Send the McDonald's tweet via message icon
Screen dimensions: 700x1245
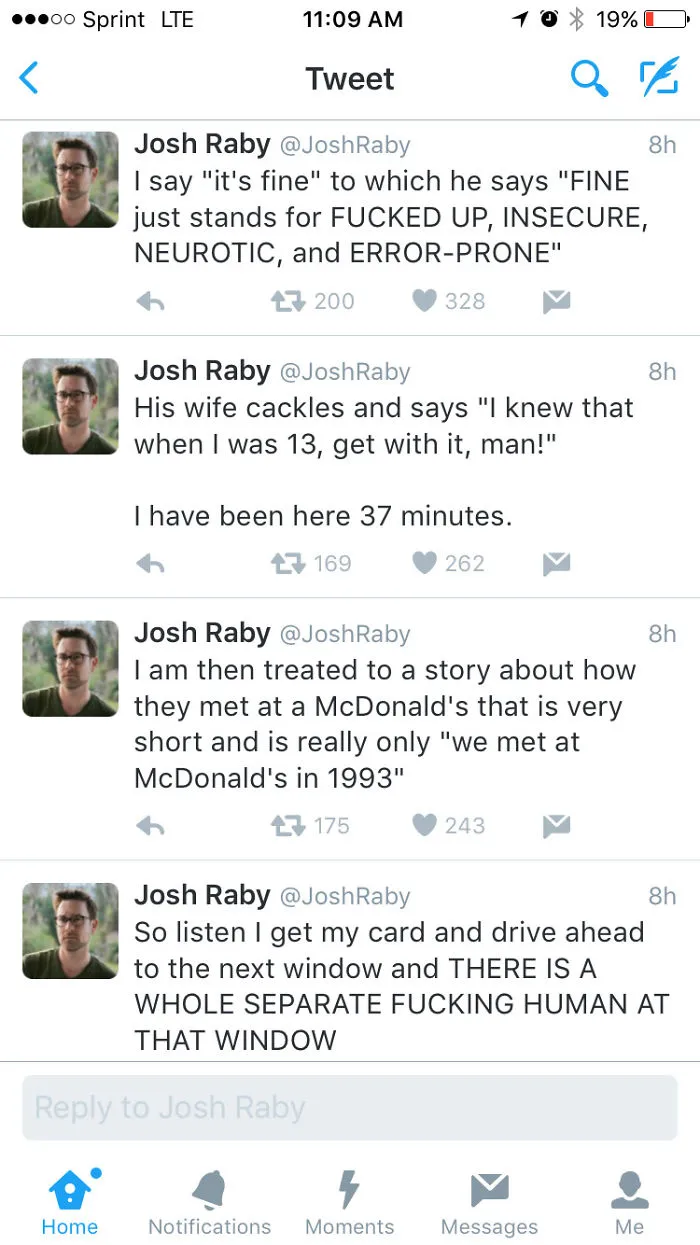point(556,826)
